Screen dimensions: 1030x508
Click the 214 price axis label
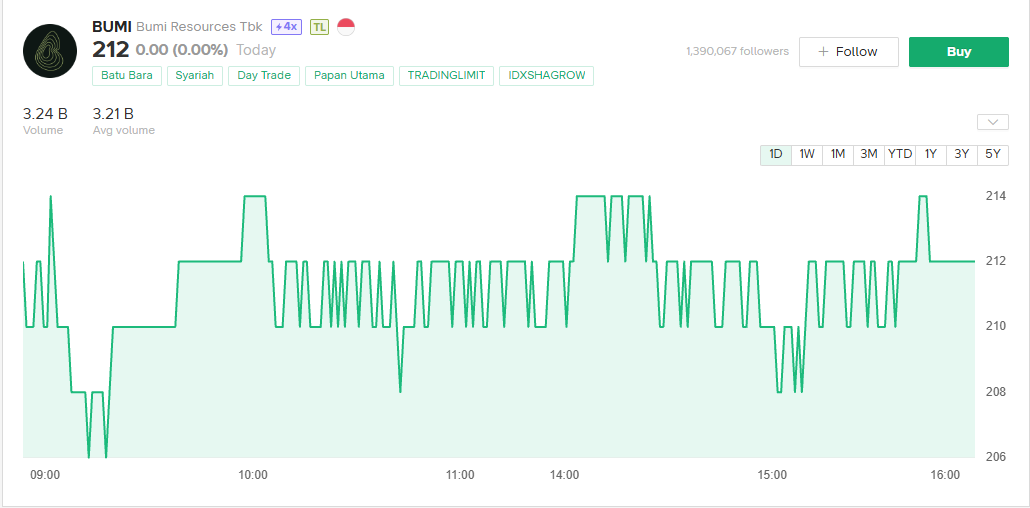[996, 196]
